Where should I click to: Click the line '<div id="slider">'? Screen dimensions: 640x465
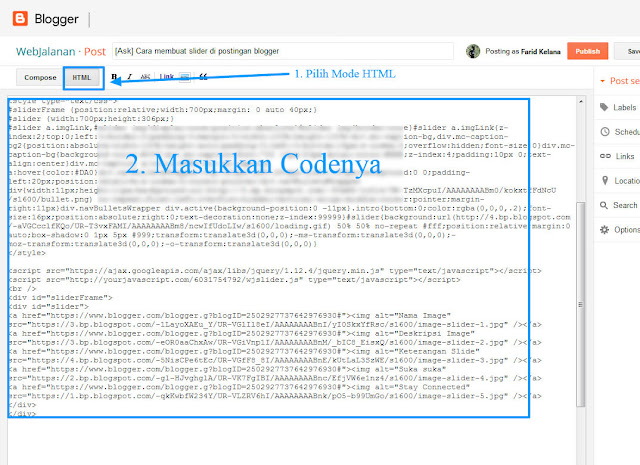[x=49, y=307]
